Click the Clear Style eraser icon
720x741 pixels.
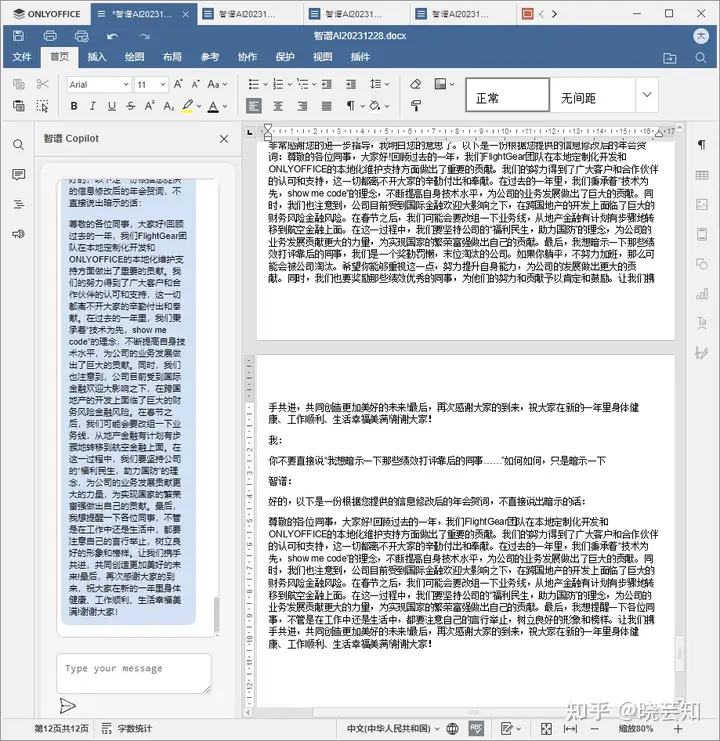point(415,84)
